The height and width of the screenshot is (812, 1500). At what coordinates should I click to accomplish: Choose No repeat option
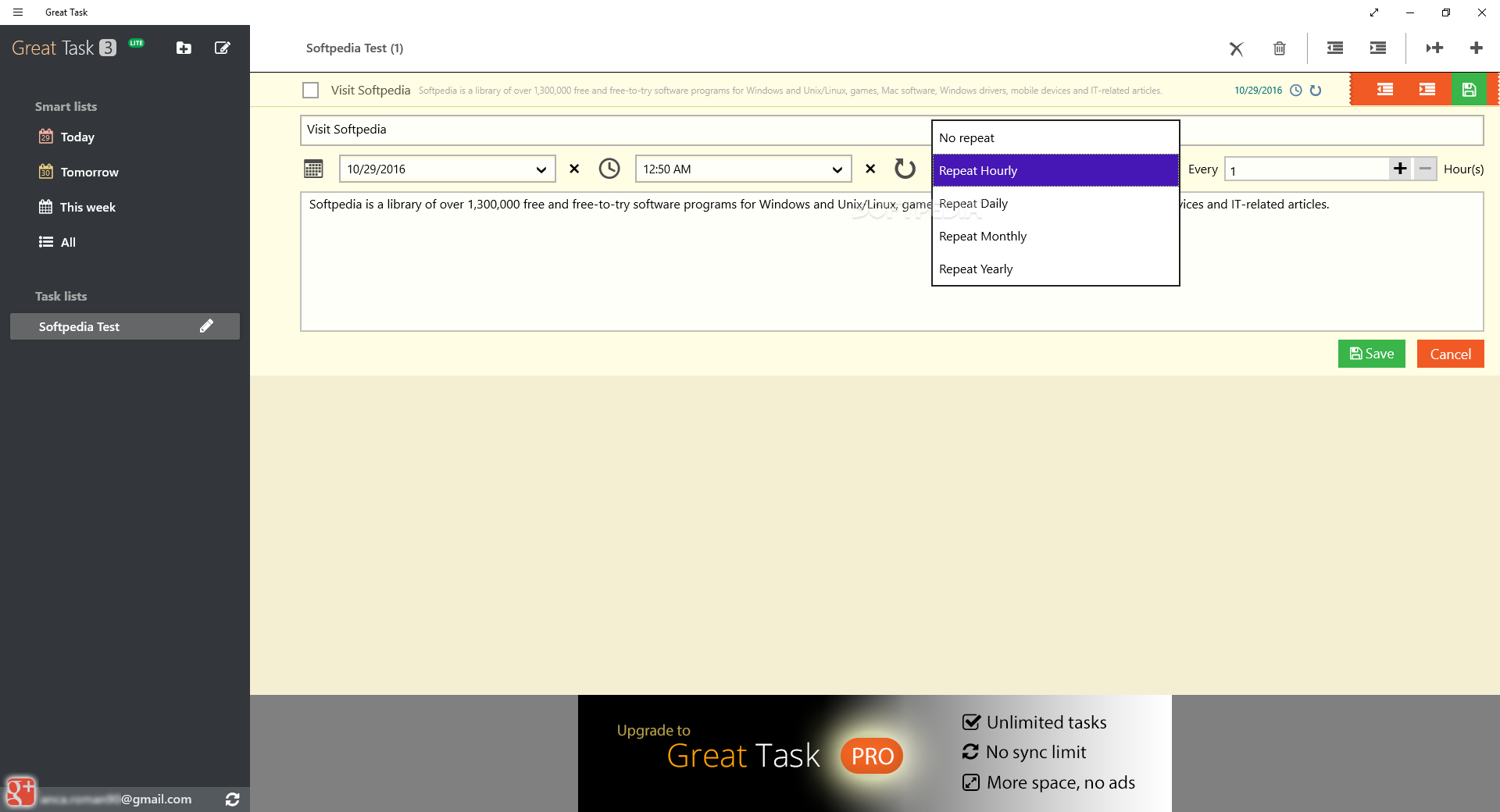pos(1055,137)
